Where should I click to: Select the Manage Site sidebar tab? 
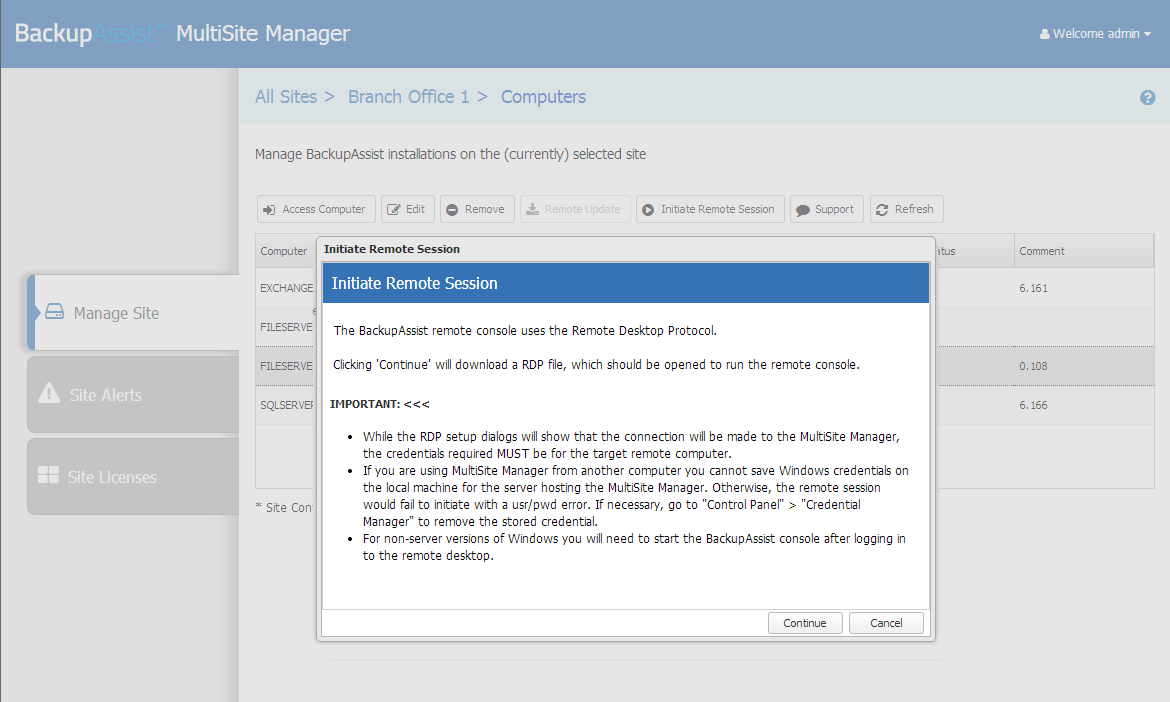(134, 313)
